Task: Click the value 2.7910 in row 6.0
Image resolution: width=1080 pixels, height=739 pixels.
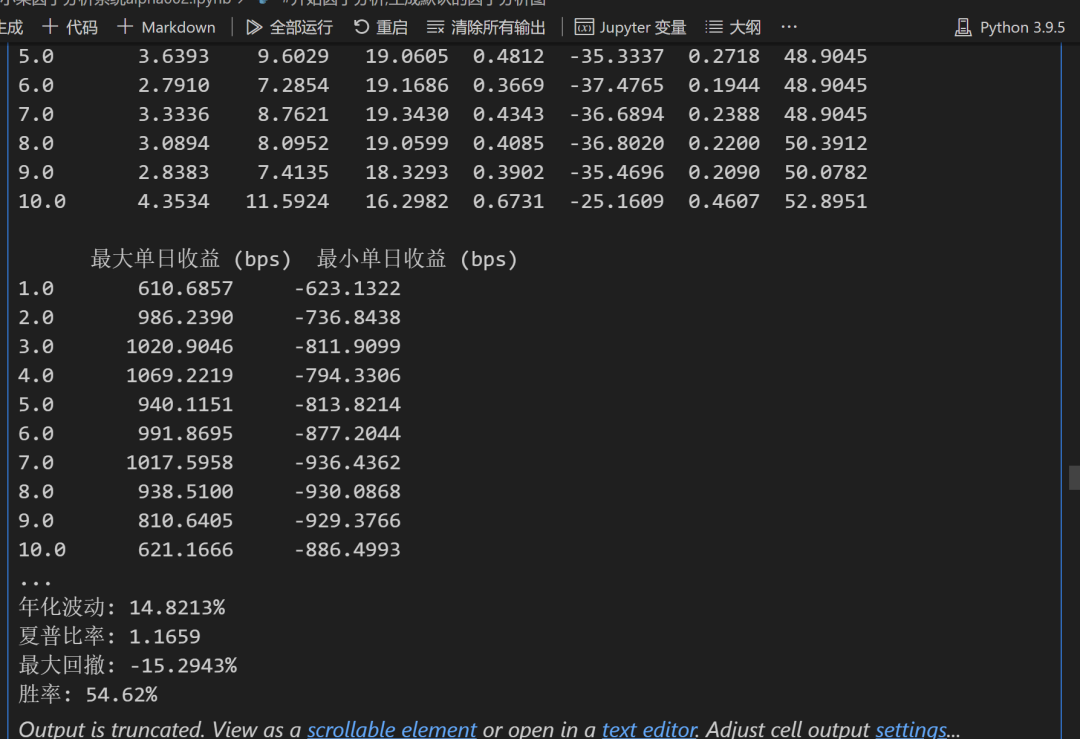Action: click(174, 85)
